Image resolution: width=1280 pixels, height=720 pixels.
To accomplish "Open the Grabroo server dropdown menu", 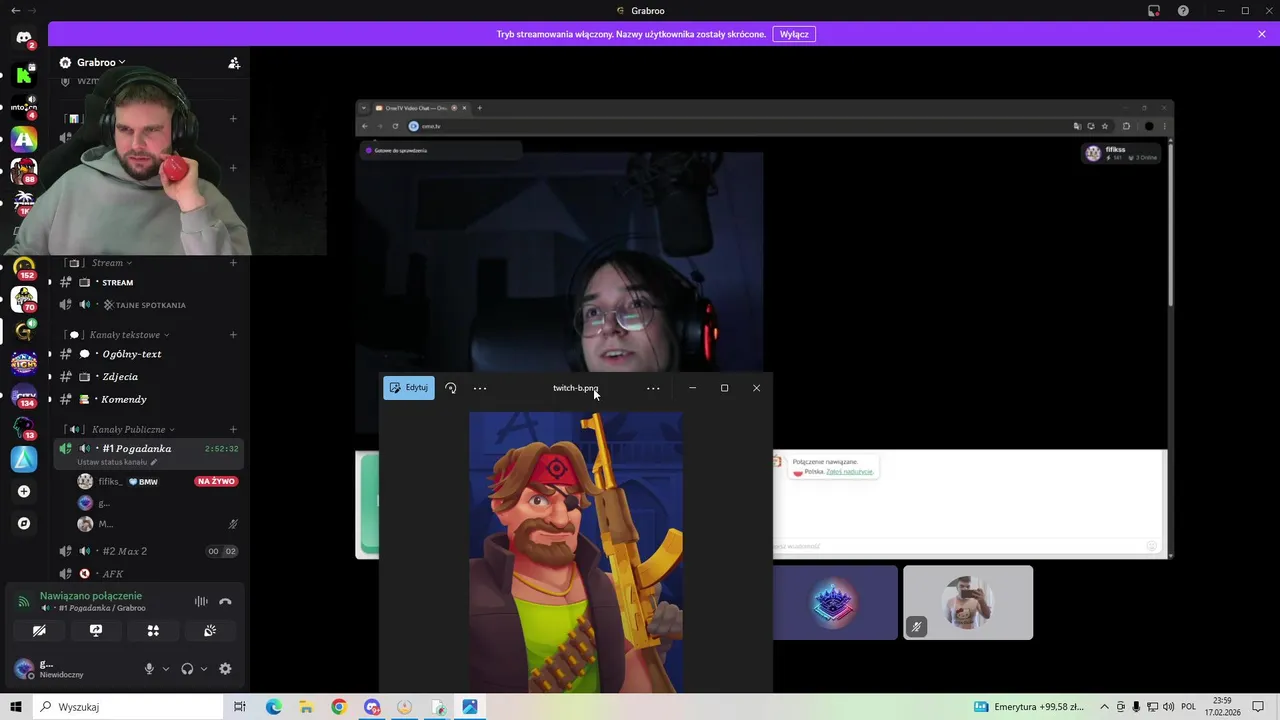I will (x=94, y=62).
